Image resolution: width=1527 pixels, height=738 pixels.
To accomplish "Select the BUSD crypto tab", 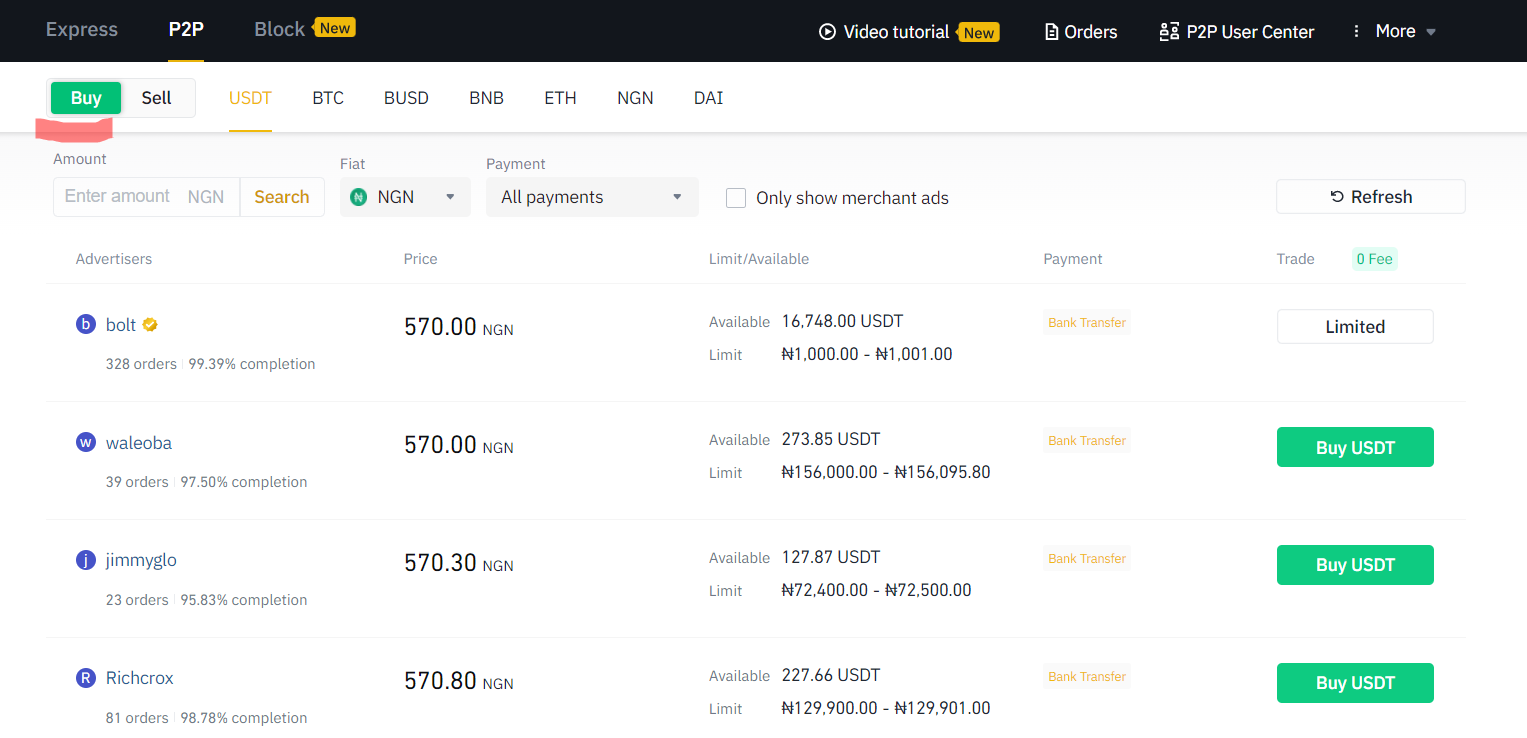I will [x=406, y=98].
